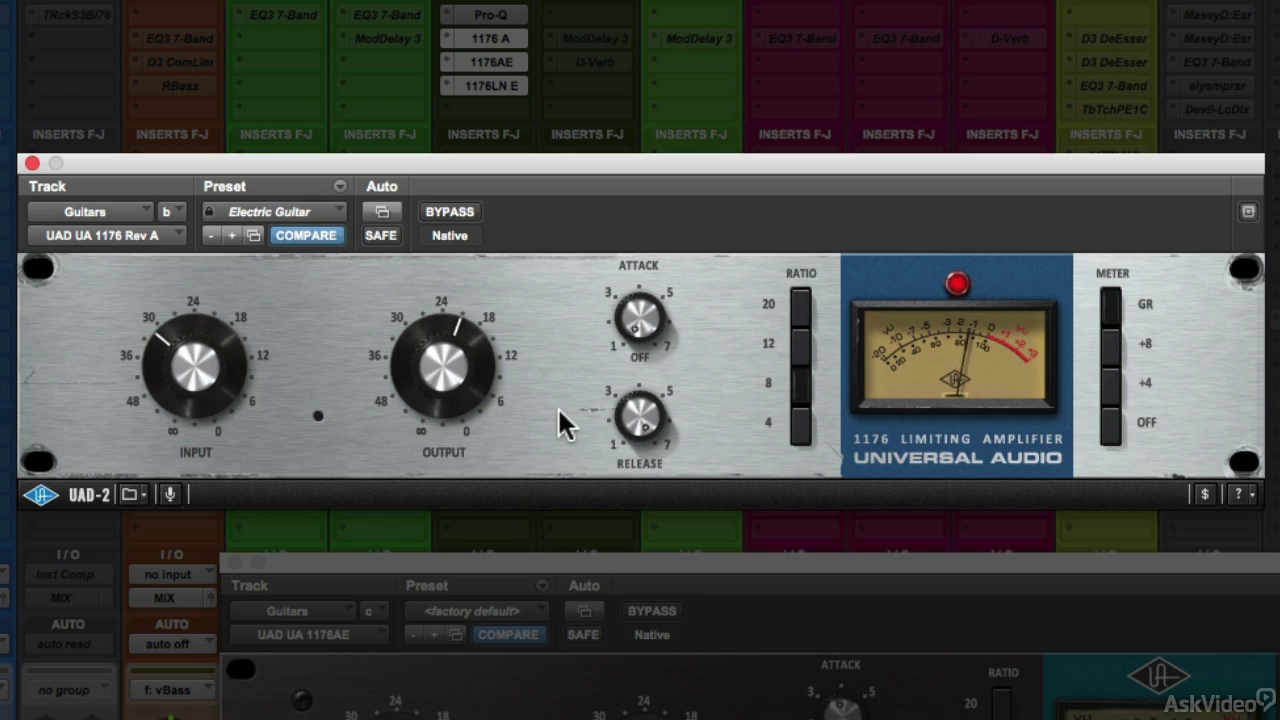Viewport: 1280px width, 720px height.
Task: Open the question mark help menu
Action: pyautogui.click(x=1243, y=494)
